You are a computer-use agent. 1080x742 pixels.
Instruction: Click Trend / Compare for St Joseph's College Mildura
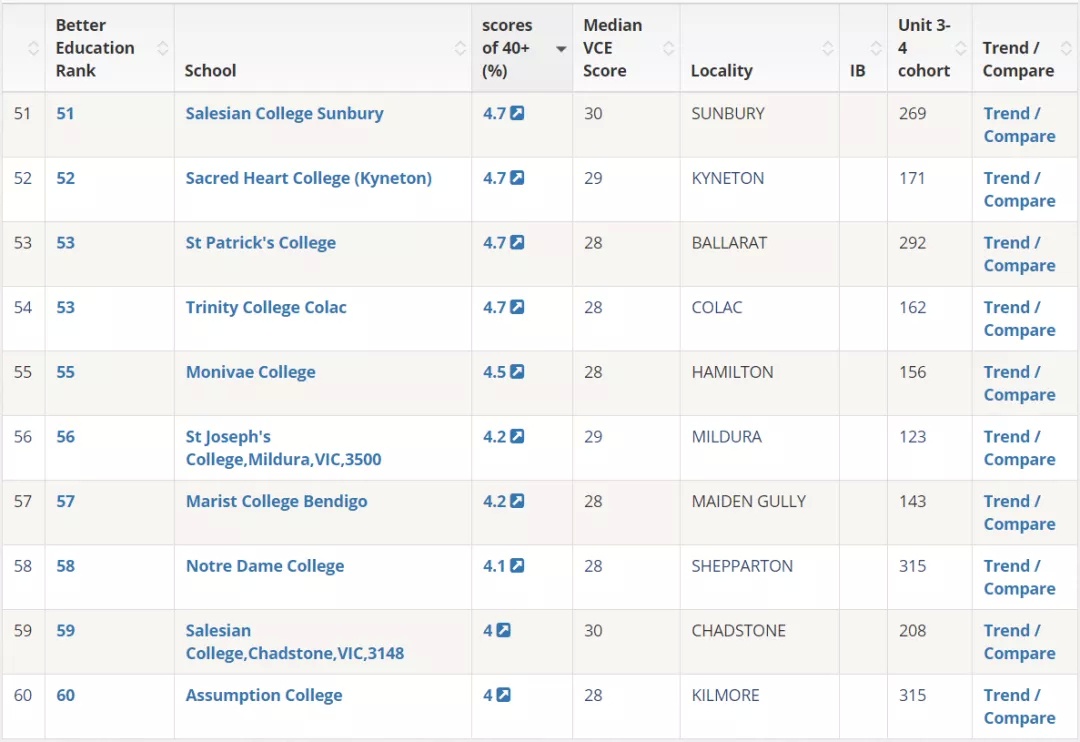point(1019,448)
